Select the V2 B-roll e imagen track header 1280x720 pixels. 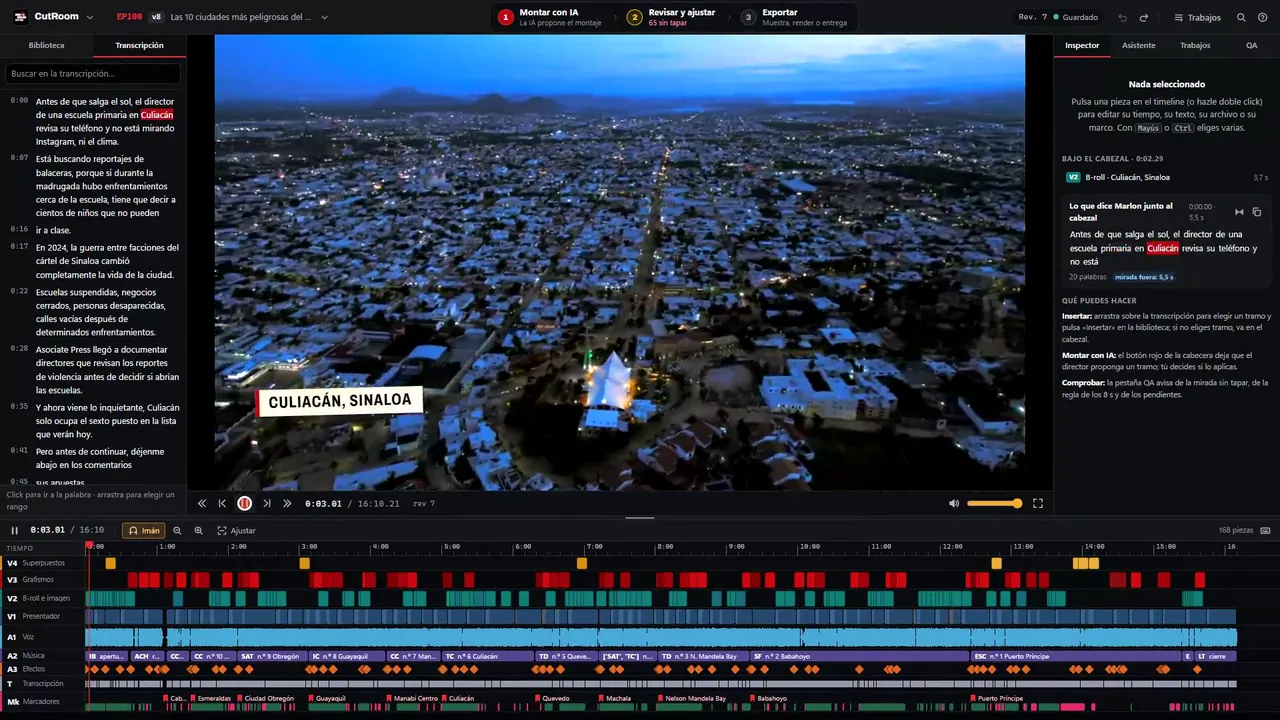[x=42, y=598]
